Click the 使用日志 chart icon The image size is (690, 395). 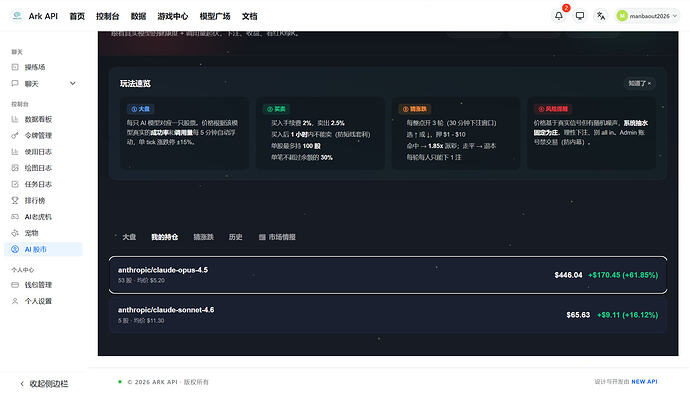pos(15,152)
